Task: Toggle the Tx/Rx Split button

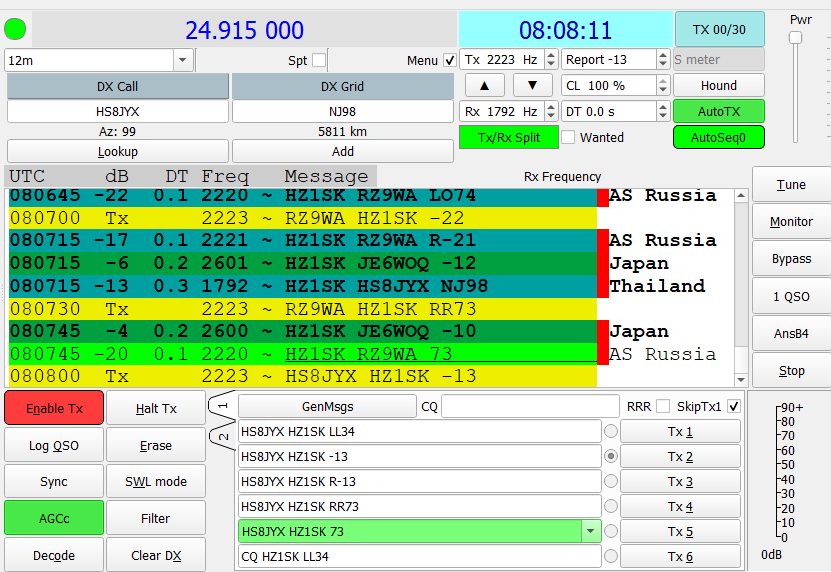Action: pos(509,137)
